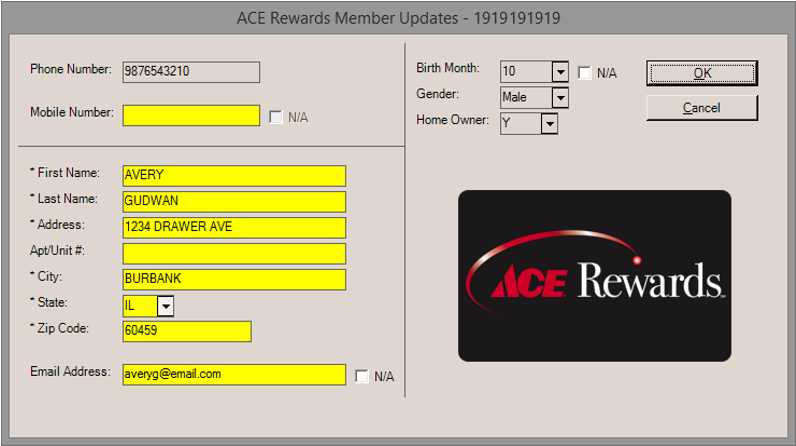Click the ACE Rewards card image
796x446 pixels.
[594, 276]
